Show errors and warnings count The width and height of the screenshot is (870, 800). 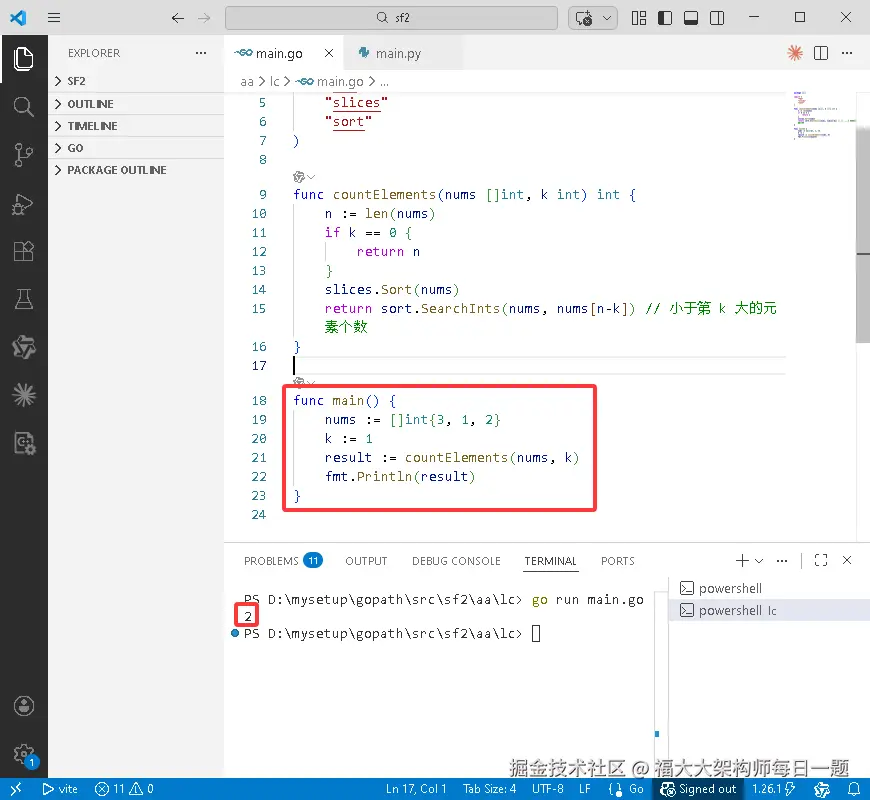(124, 789)
